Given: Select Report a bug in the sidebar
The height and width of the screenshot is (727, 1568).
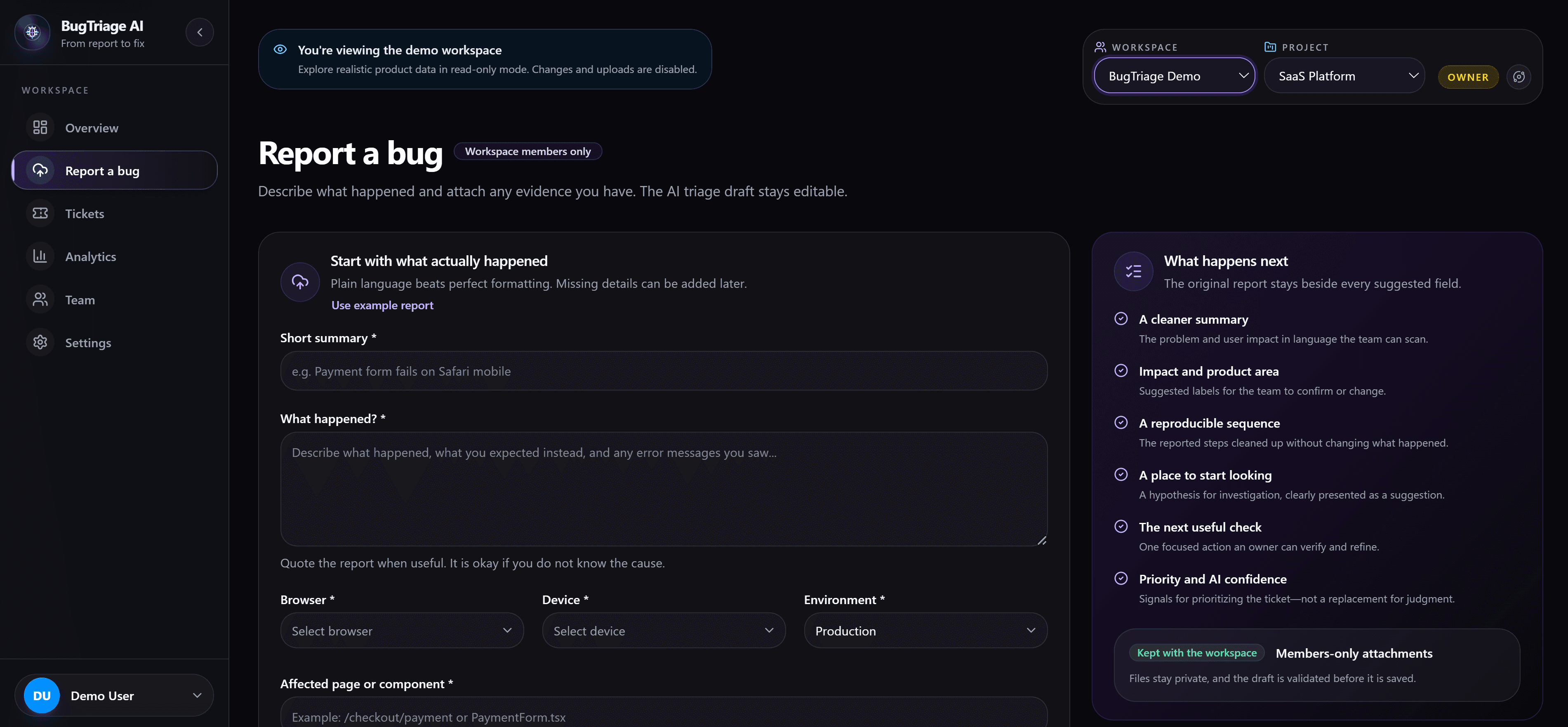Looking at the screenshot, I should point(114,170).
